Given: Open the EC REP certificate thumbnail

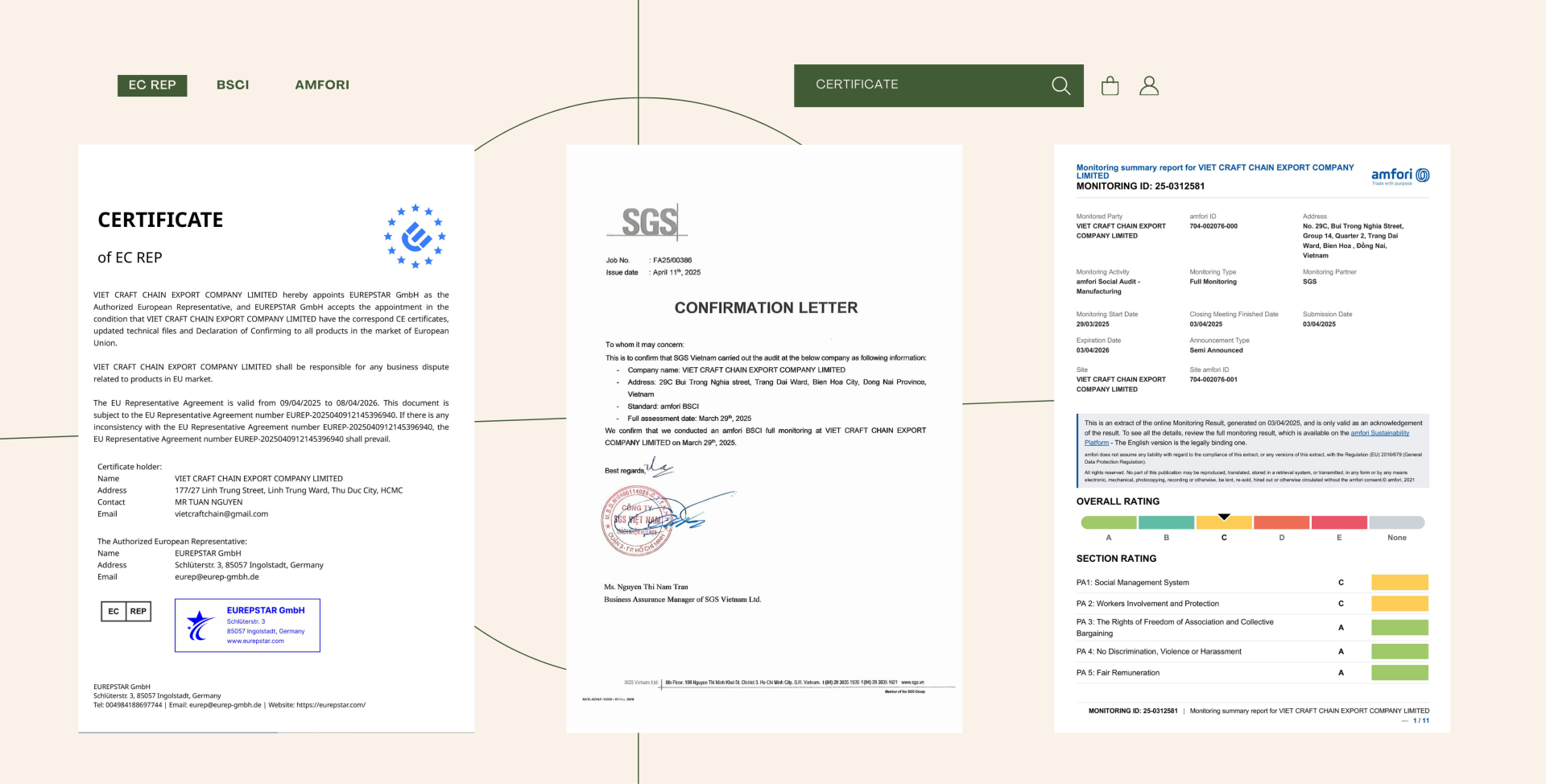Looking at the screenshot, I should (276, 439).
